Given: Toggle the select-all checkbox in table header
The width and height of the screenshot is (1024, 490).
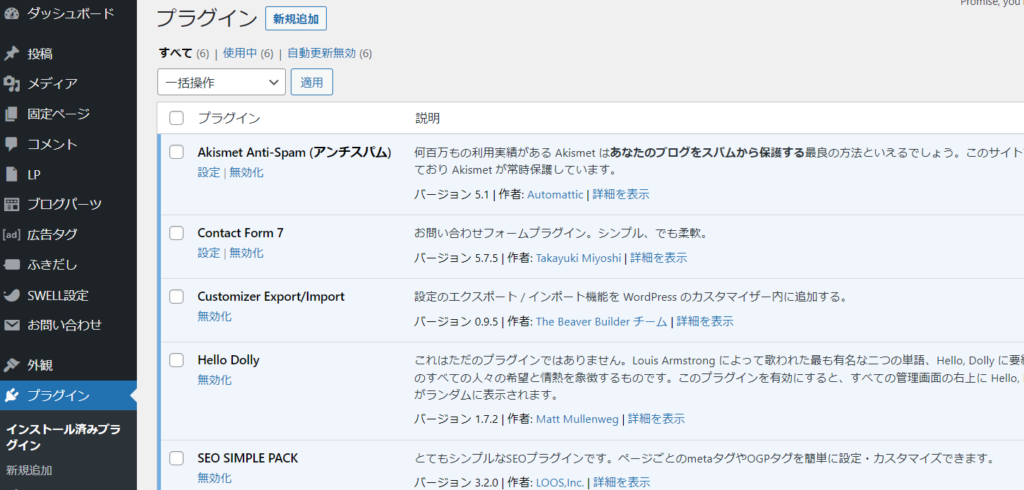Looking at the screenshot, I should [176, 118].
